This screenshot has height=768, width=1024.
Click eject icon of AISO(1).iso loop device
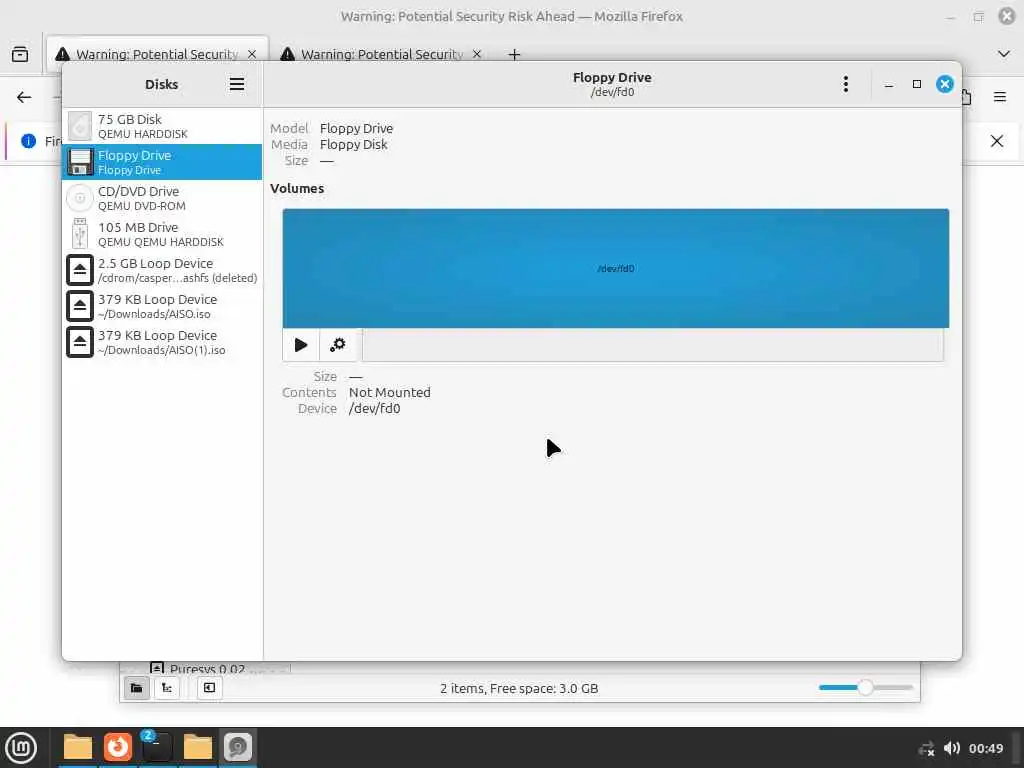[80, 342]
